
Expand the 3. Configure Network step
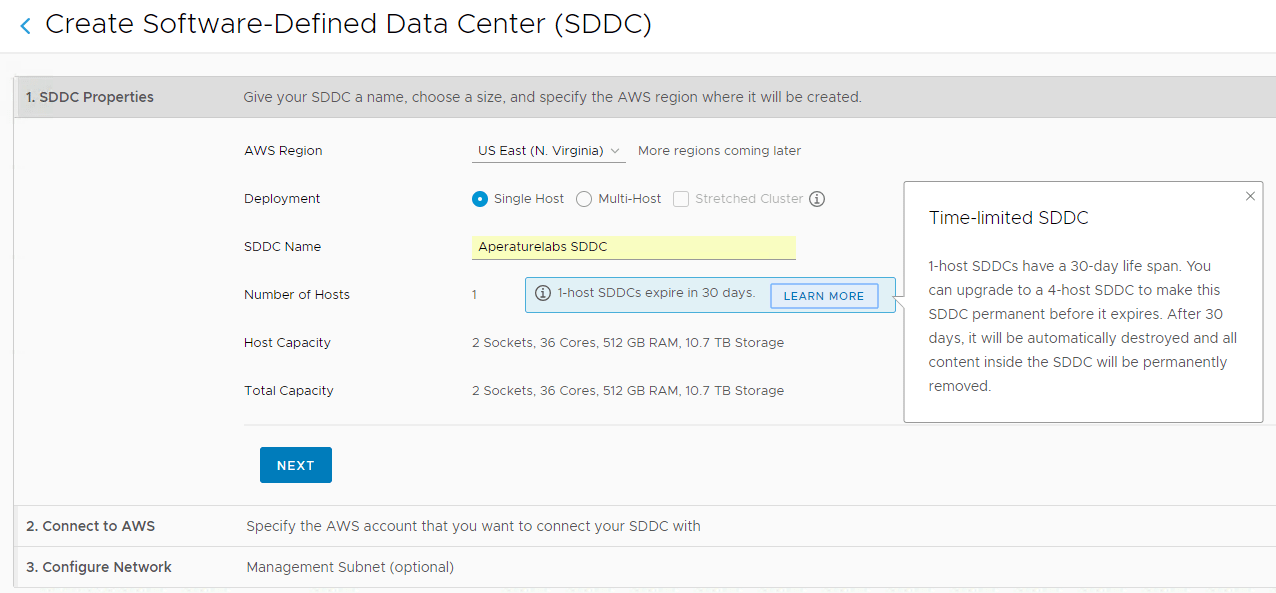[99, 567]
